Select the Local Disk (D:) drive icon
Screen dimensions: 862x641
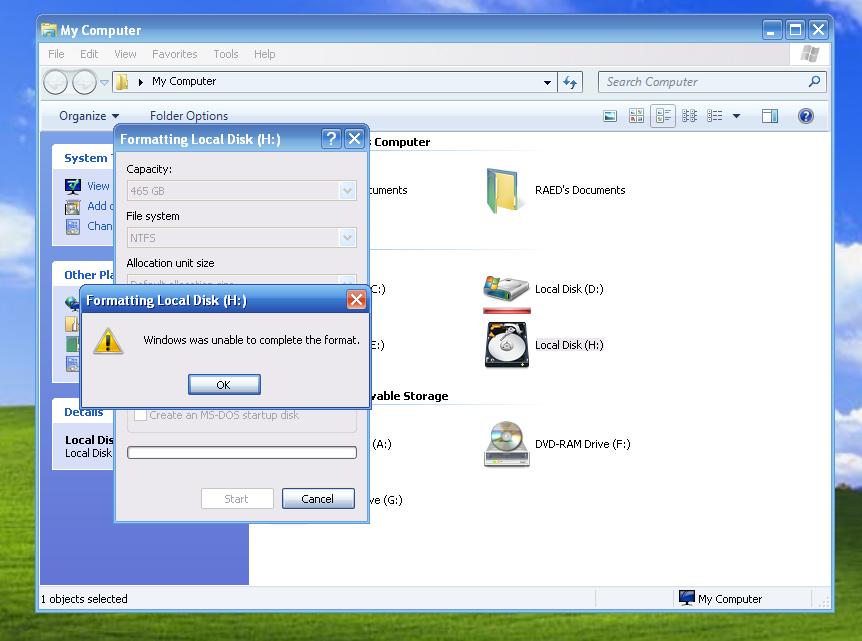click(x=506, y=288)
